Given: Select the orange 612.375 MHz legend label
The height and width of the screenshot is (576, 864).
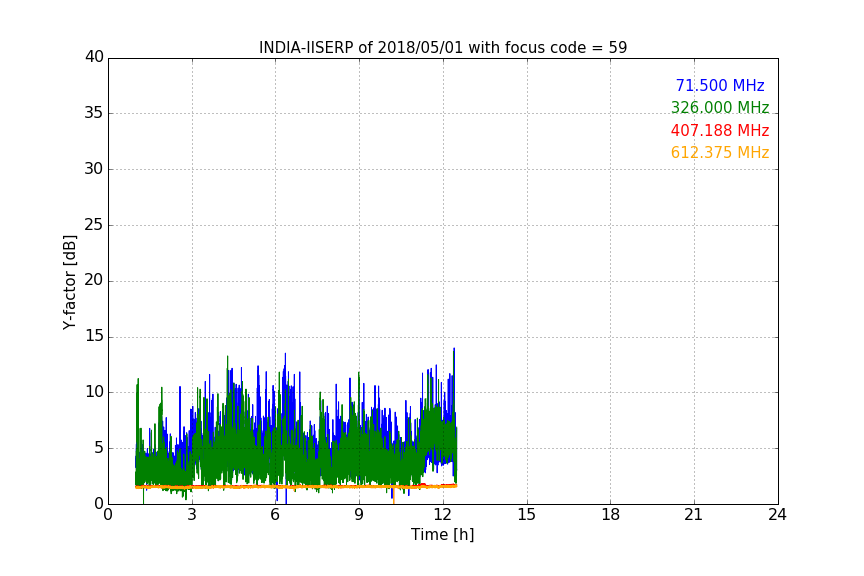Looking at the screenshot, I should coord(720,153).
